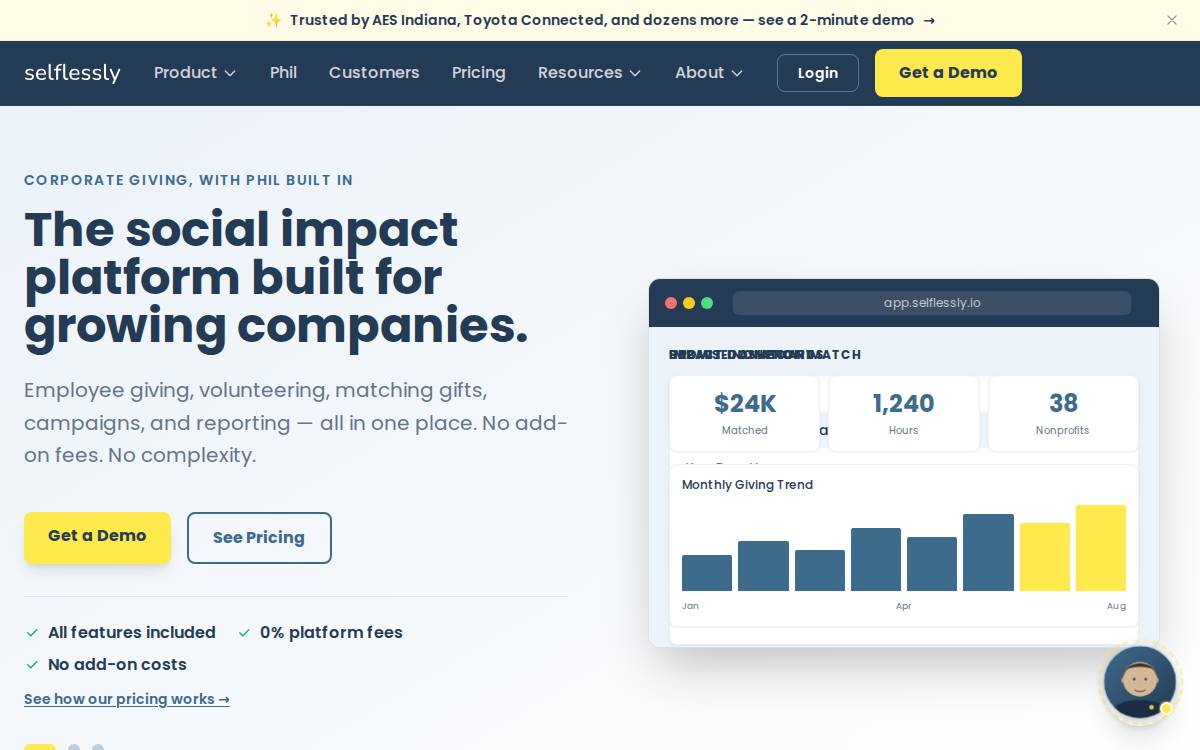Click the $24K Matched stat card
The image size is (1200, 750).
pos(745,414)
